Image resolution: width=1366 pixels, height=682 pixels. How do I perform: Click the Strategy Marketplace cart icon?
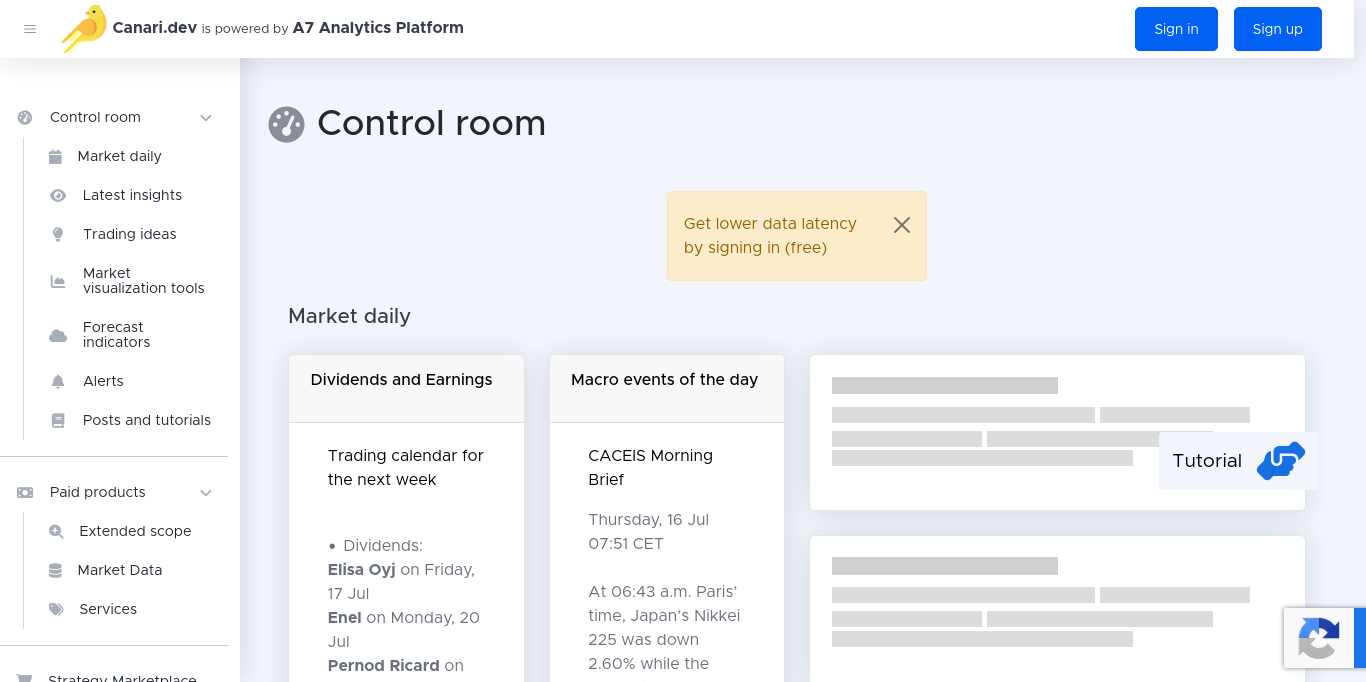coord(25,678)
